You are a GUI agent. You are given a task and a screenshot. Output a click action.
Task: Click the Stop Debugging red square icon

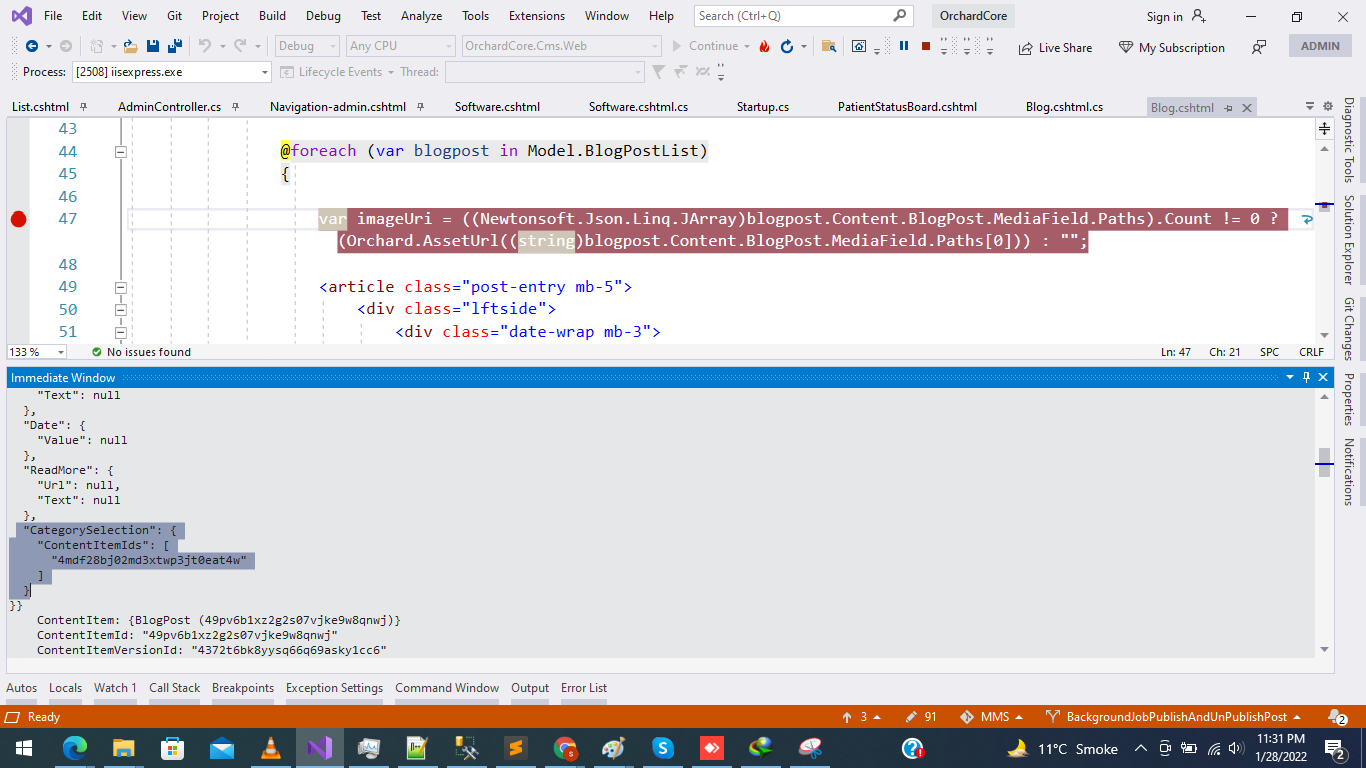pyautogui.click(x=926, y=46)
